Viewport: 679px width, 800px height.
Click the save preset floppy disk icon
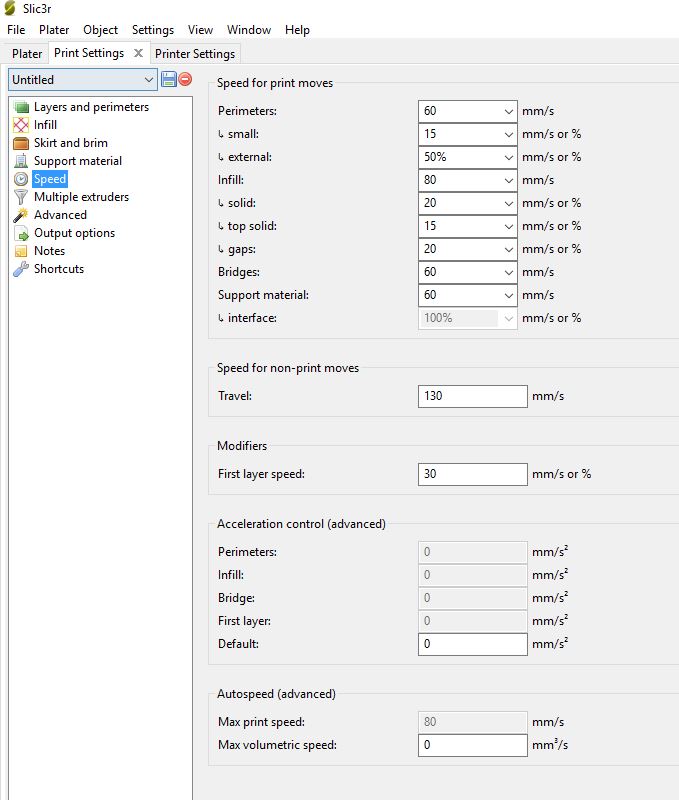coord(169,79)
